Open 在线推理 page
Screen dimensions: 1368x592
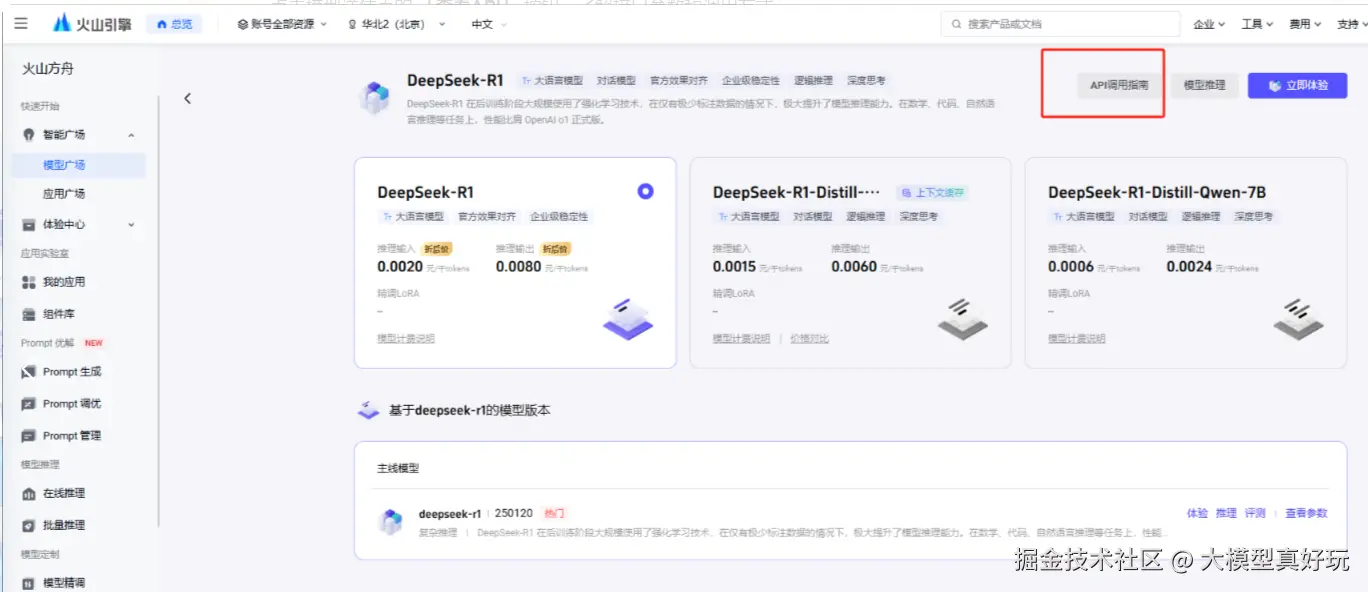point(64,493)
